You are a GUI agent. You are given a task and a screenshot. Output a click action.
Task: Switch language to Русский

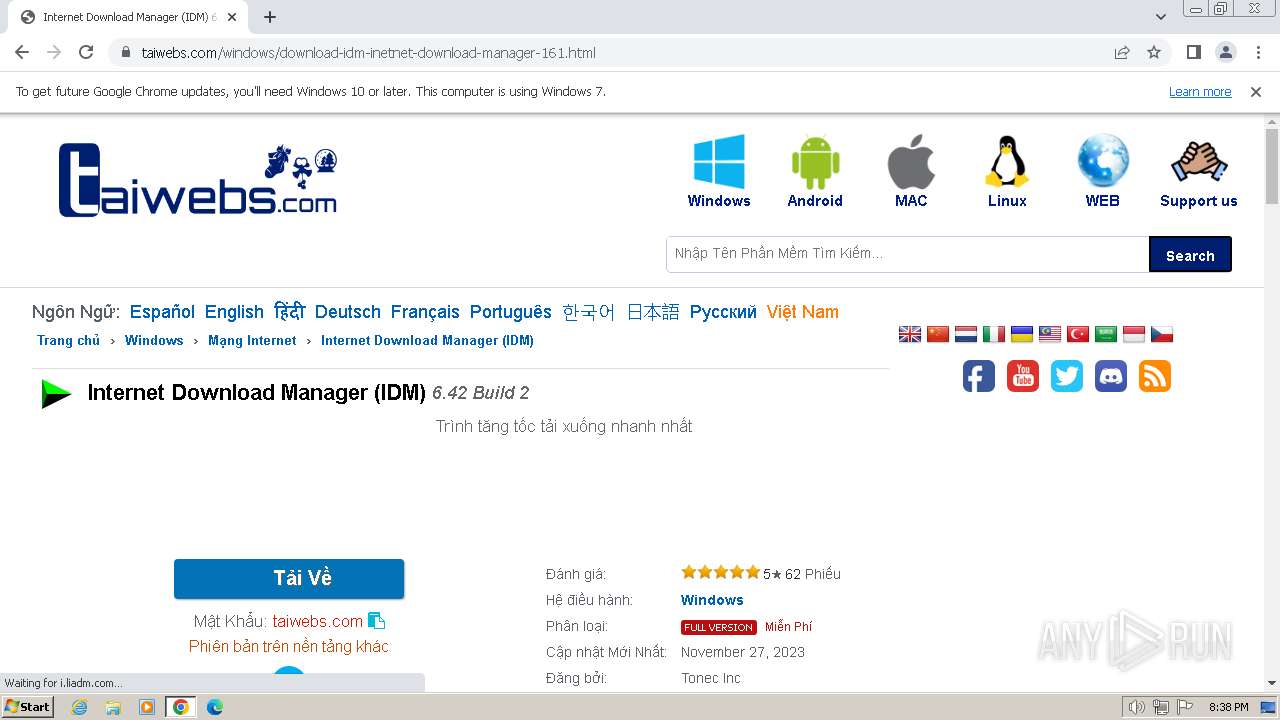(723, 312)
